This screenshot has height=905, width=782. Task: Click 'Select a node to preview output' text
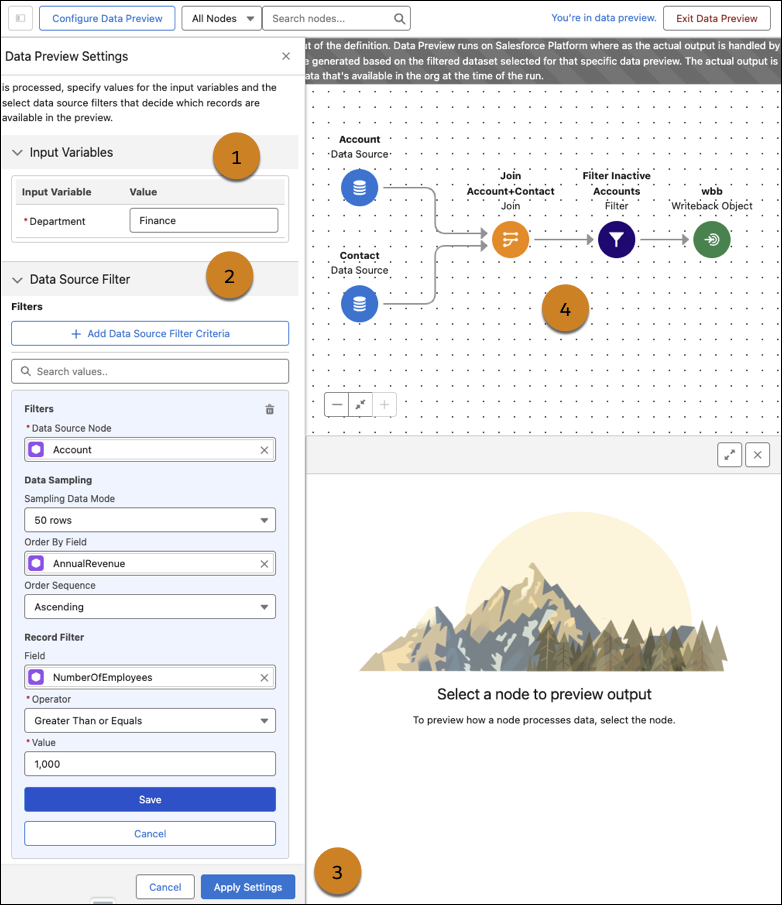(x=544, y=694)
